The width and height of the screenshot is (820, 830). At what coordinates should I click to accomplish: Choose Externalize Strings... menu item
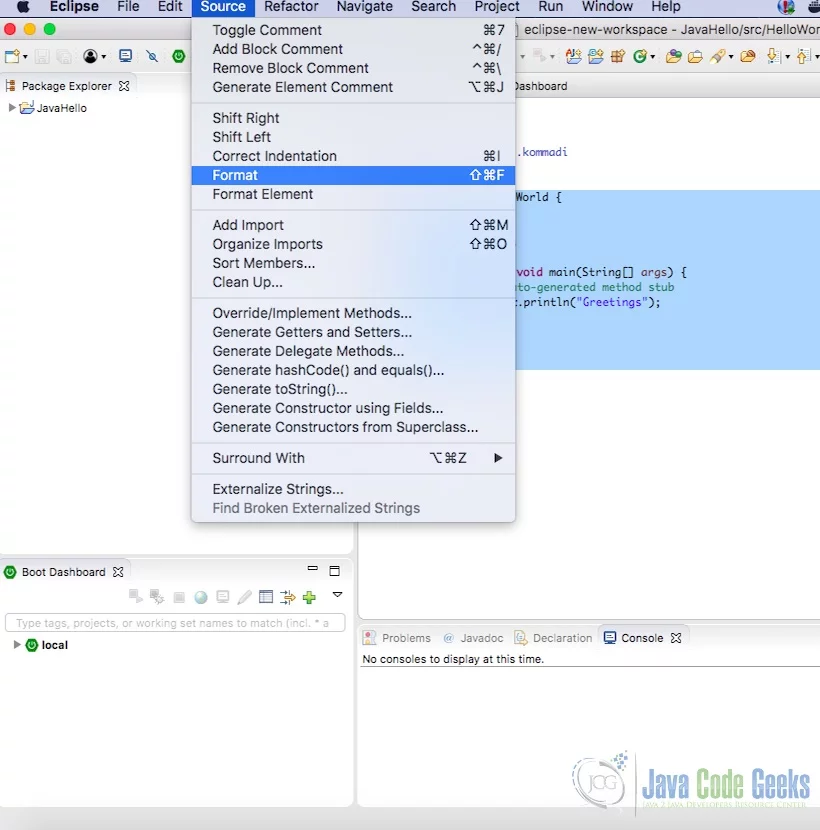pos(353,489)
